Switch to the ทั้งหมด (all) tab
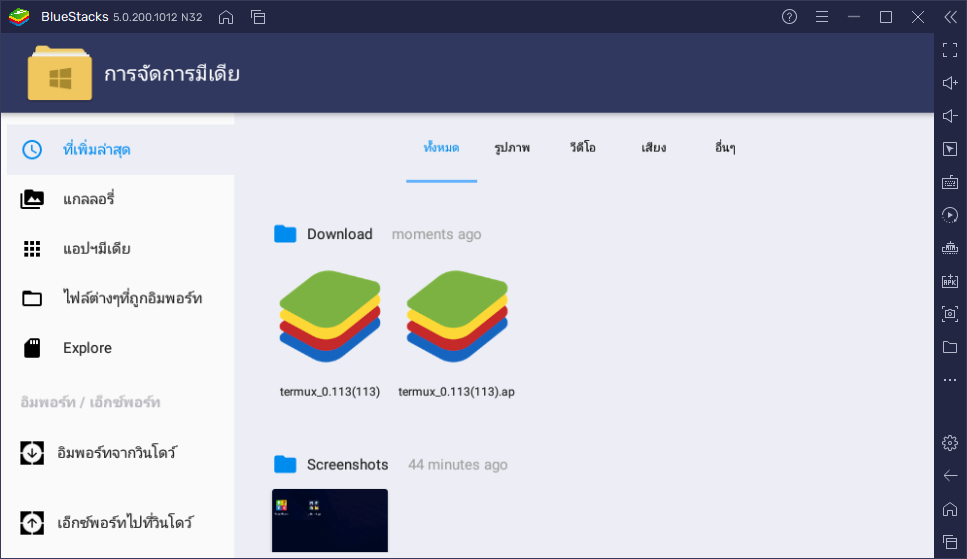Screen dimensions: 967x559 (442, 148)
